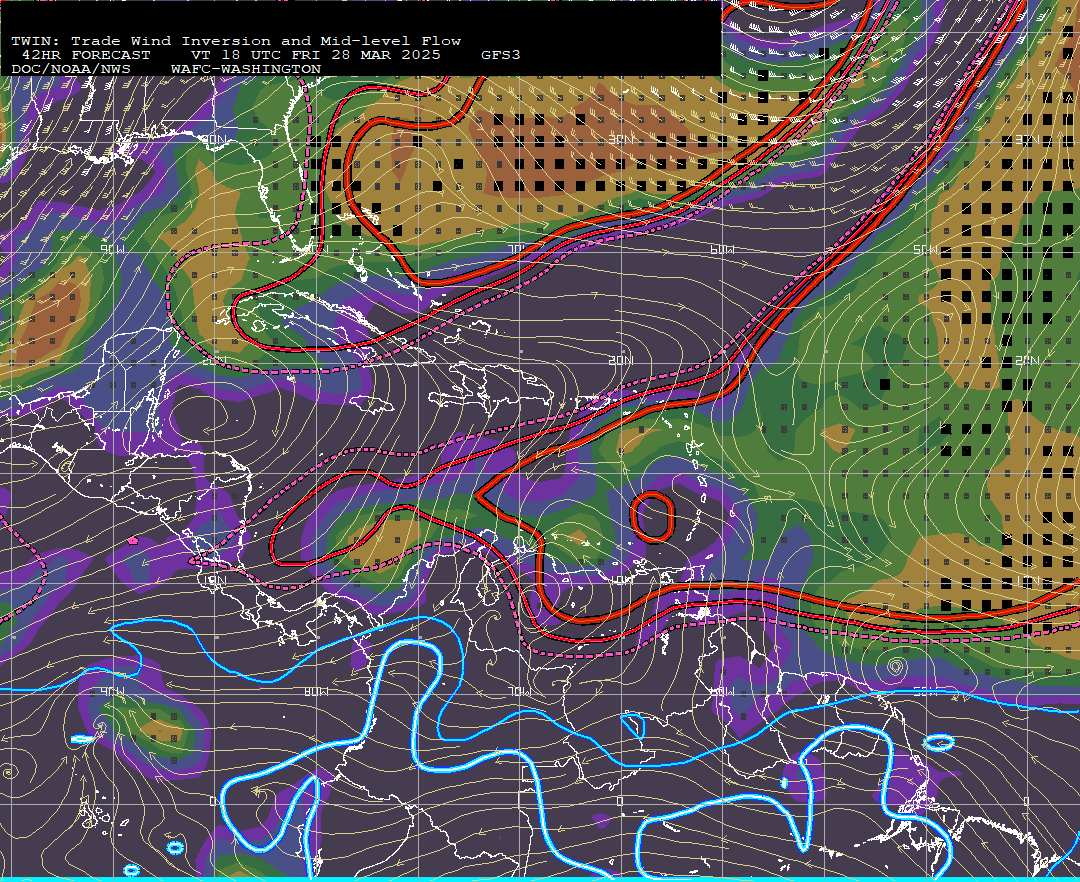Click the "TWIN: Trade Wind Inversion and Mid-level Flow" title
The width and height of the screenshot is (1080, 882).
[236, 41]
